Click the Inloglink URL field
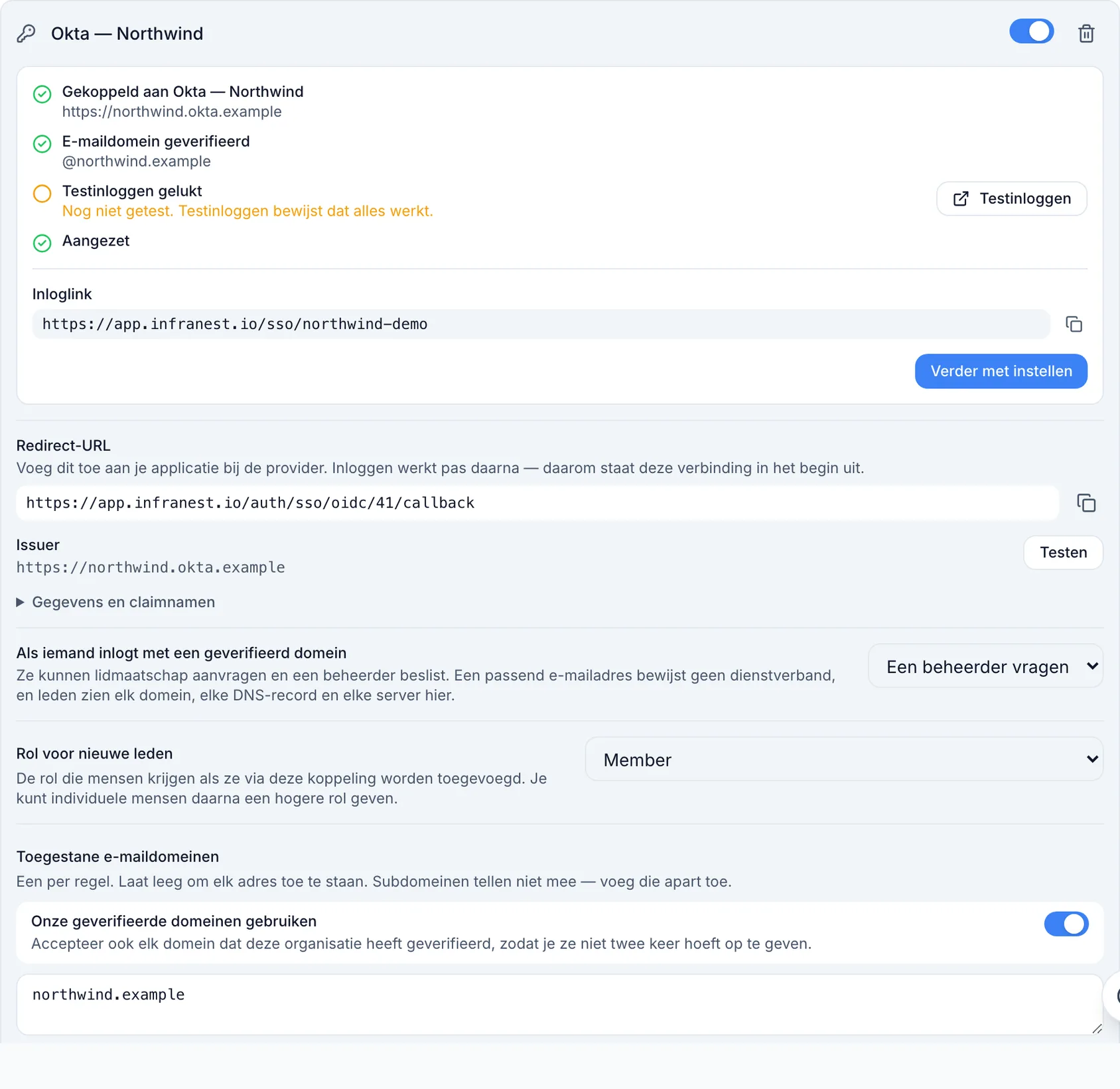 (x=541, y=324)
